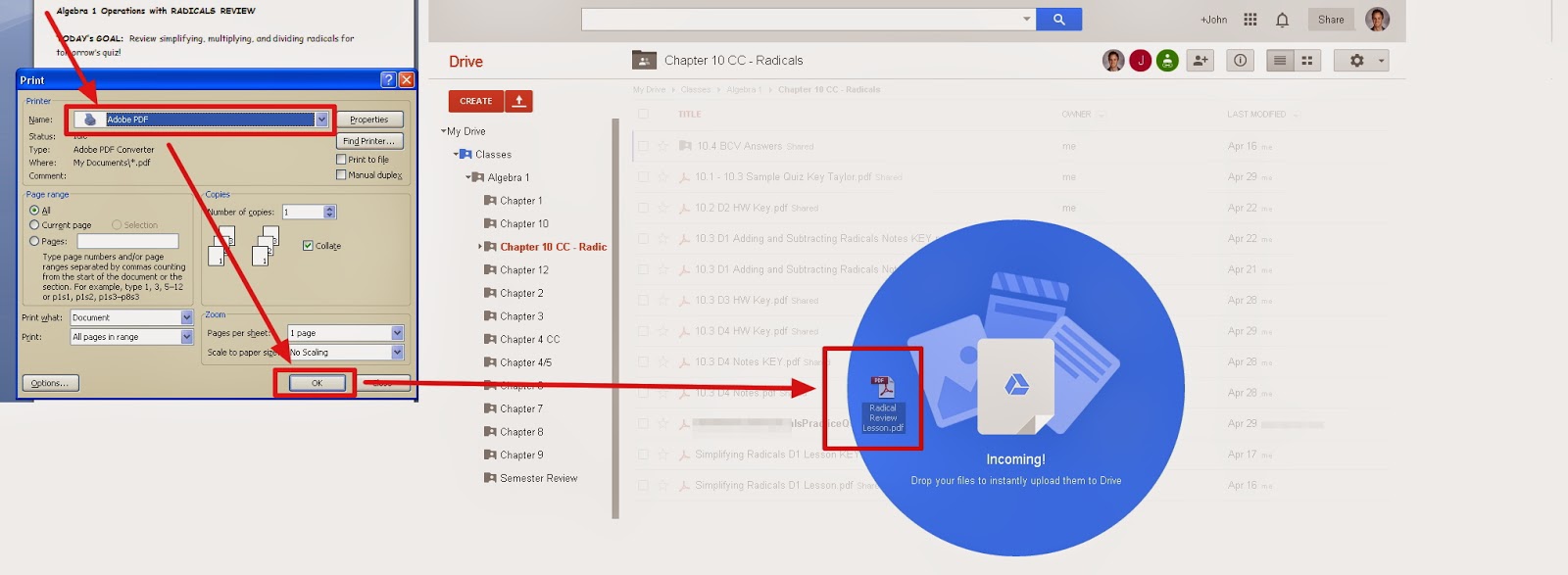Click the Share button in top bar
This screenshot has height=575, width=1568.
click(1331, 20)
